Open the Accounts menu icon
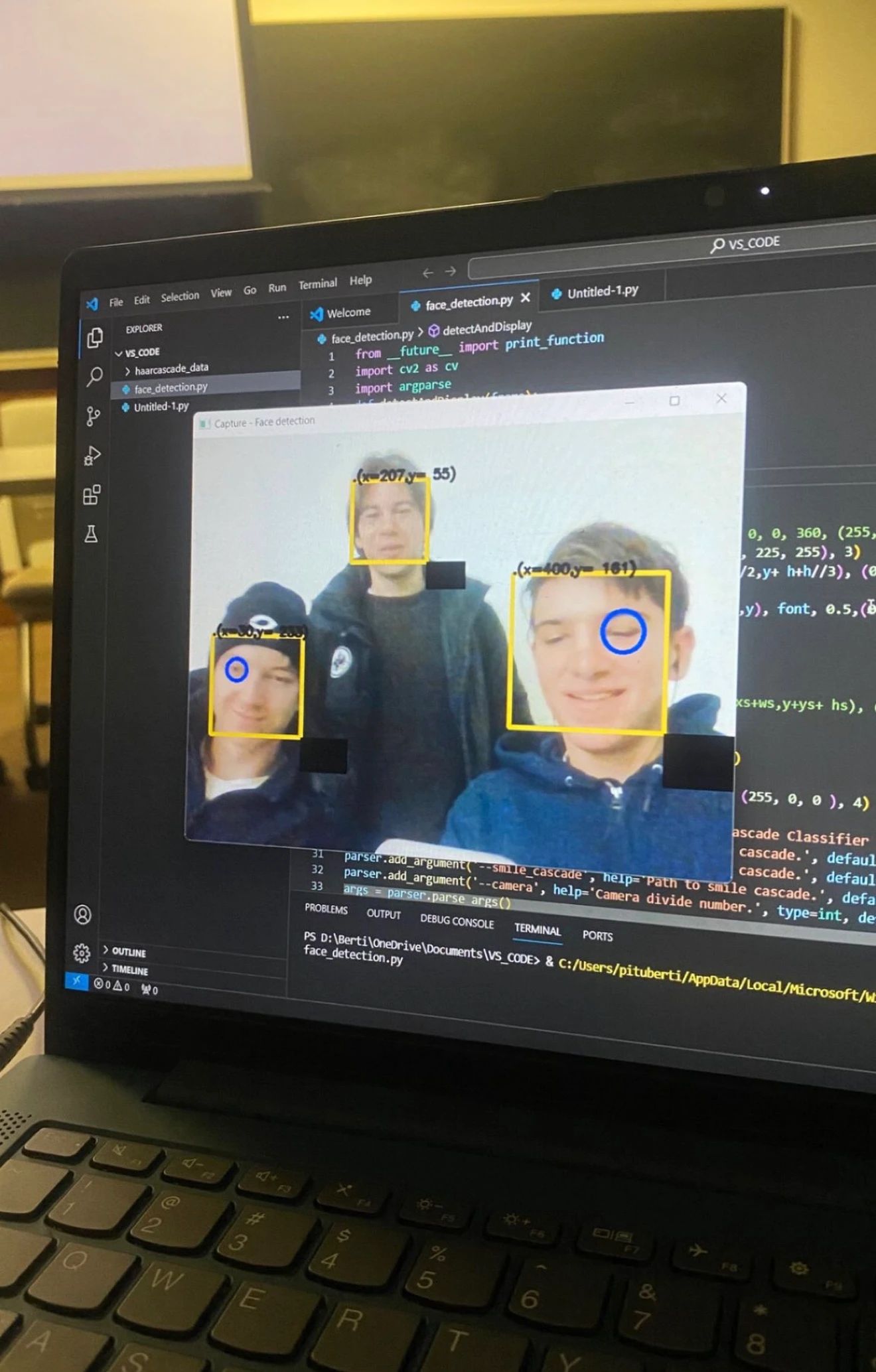 click(83, 914)
